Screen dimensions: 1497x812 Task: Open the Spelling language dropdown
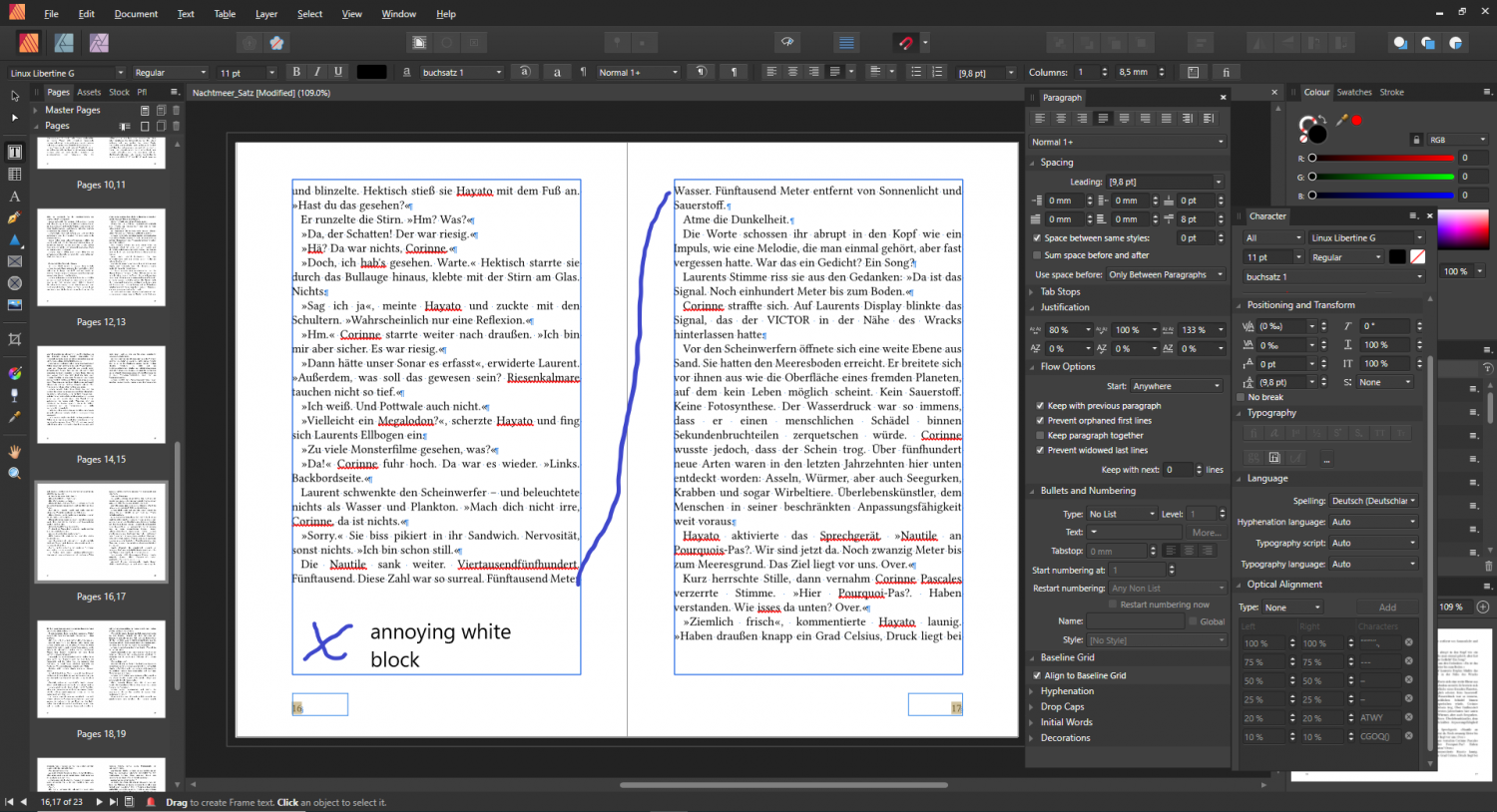pos(1373,501)
